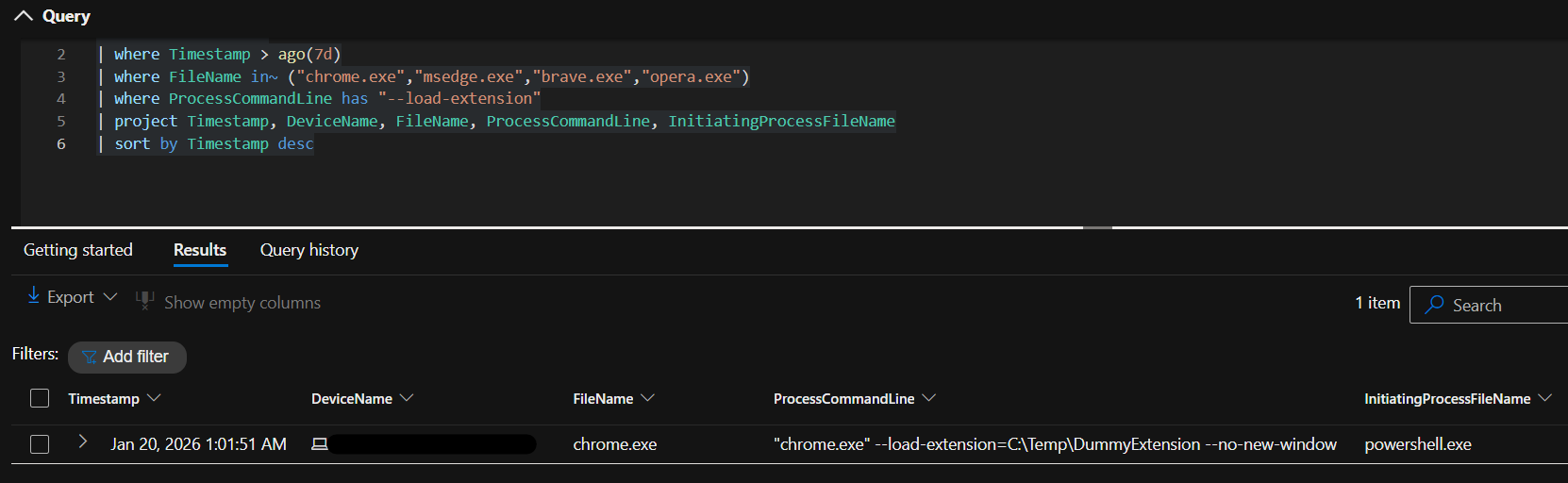
Task: Tick the Jan 20 result row checkbox
Action: click(40, 443)
